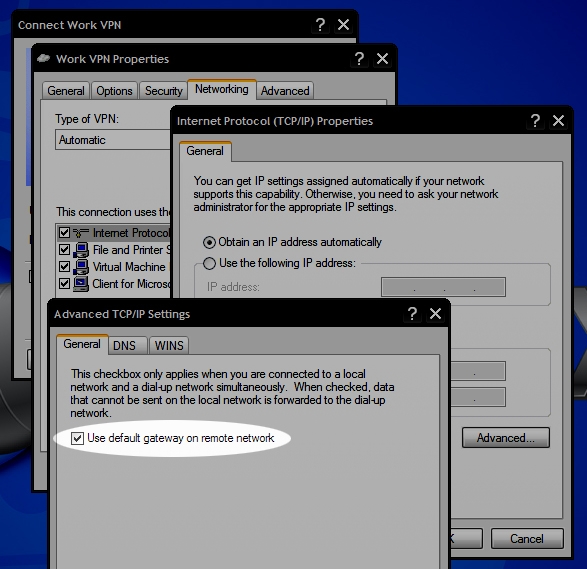
Task: Select the Networking tab
Action: (x=222, y=89)
